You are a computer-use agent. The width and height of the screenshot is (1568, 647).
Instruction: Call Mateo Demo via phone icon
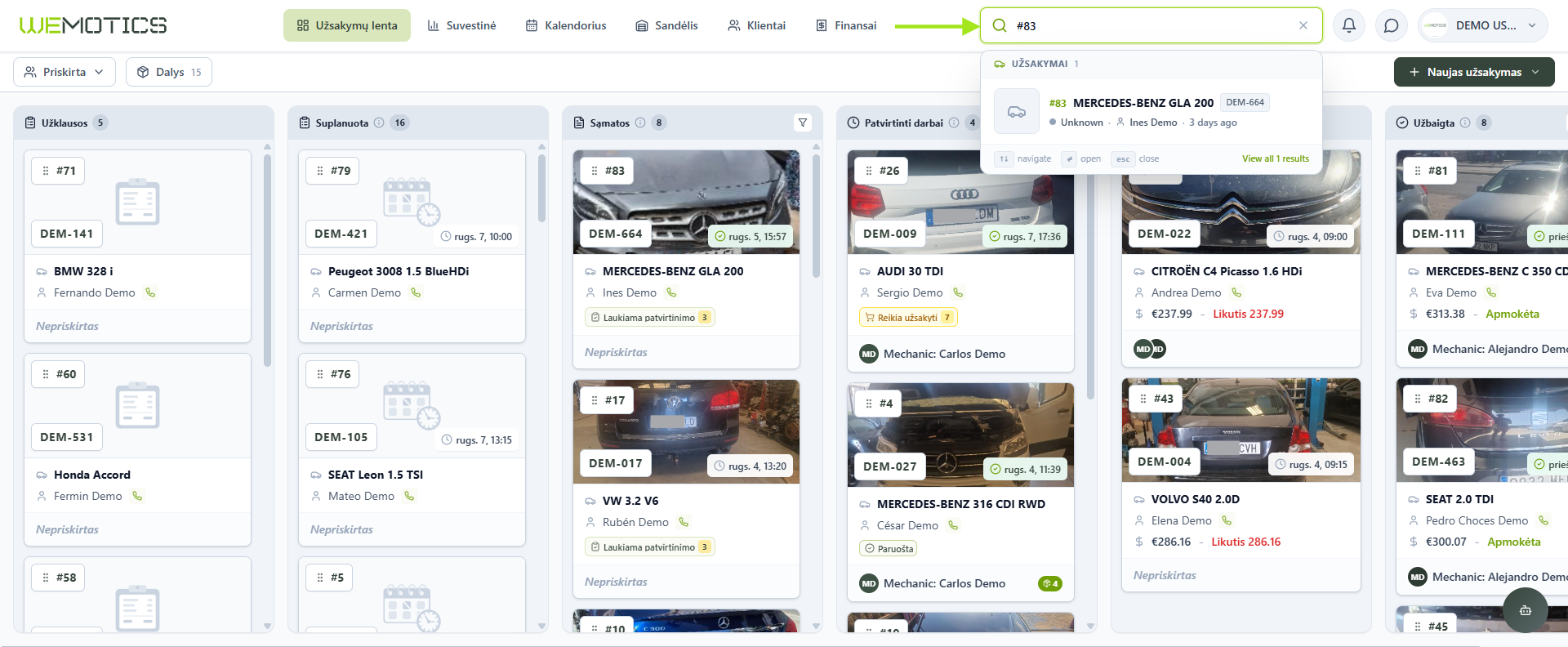[x=409, y=496]
